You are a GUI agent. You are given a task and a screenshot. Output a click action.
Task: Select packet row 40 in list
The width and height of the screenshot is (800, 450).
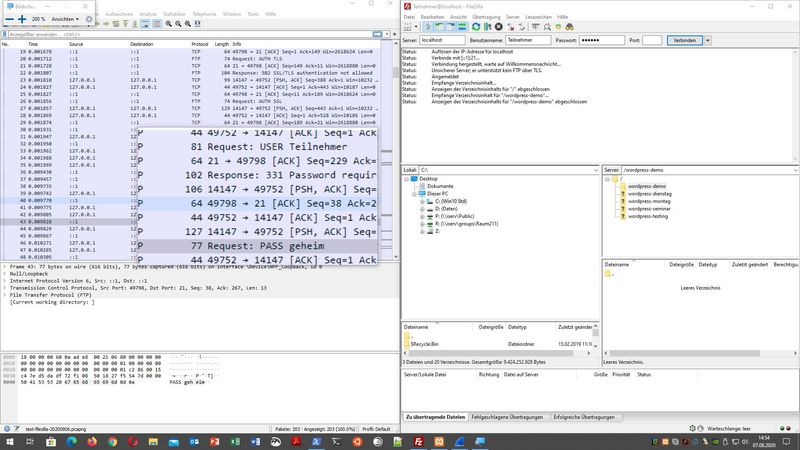click(x=69, y=201)
